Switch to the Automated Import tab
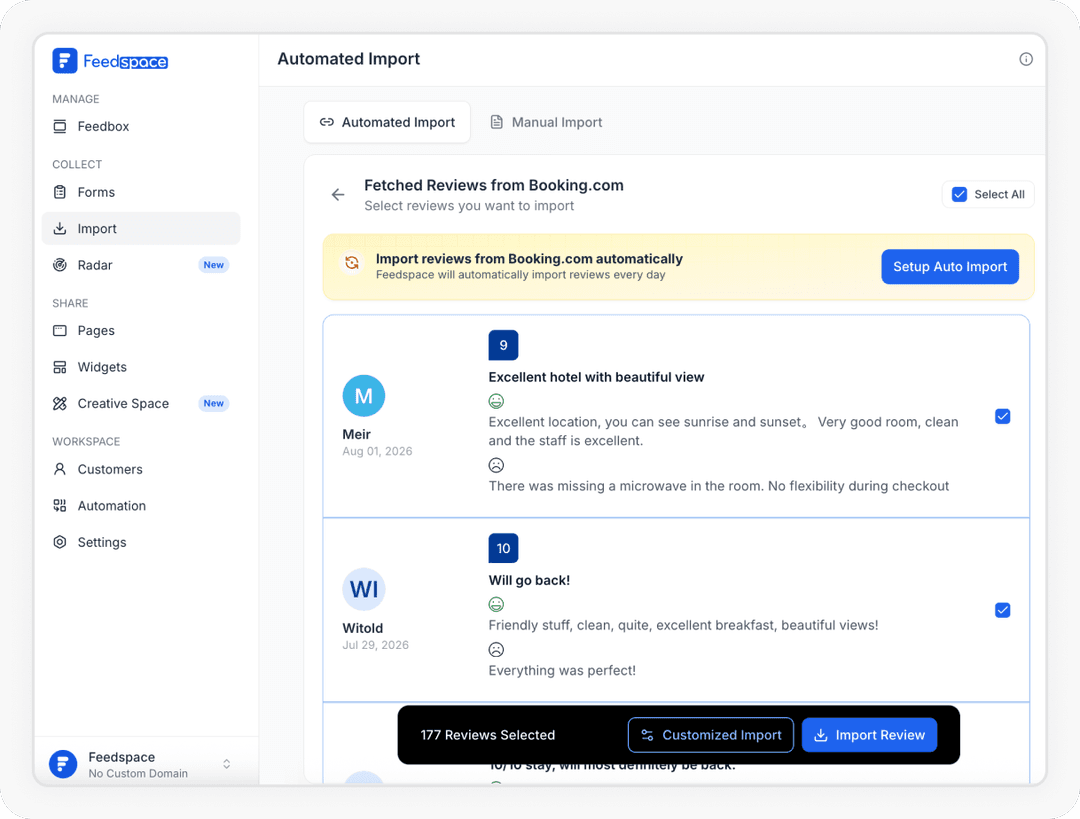Viewport: 1080px width, 819px height. pyautogui.click(x=387, y=123)
